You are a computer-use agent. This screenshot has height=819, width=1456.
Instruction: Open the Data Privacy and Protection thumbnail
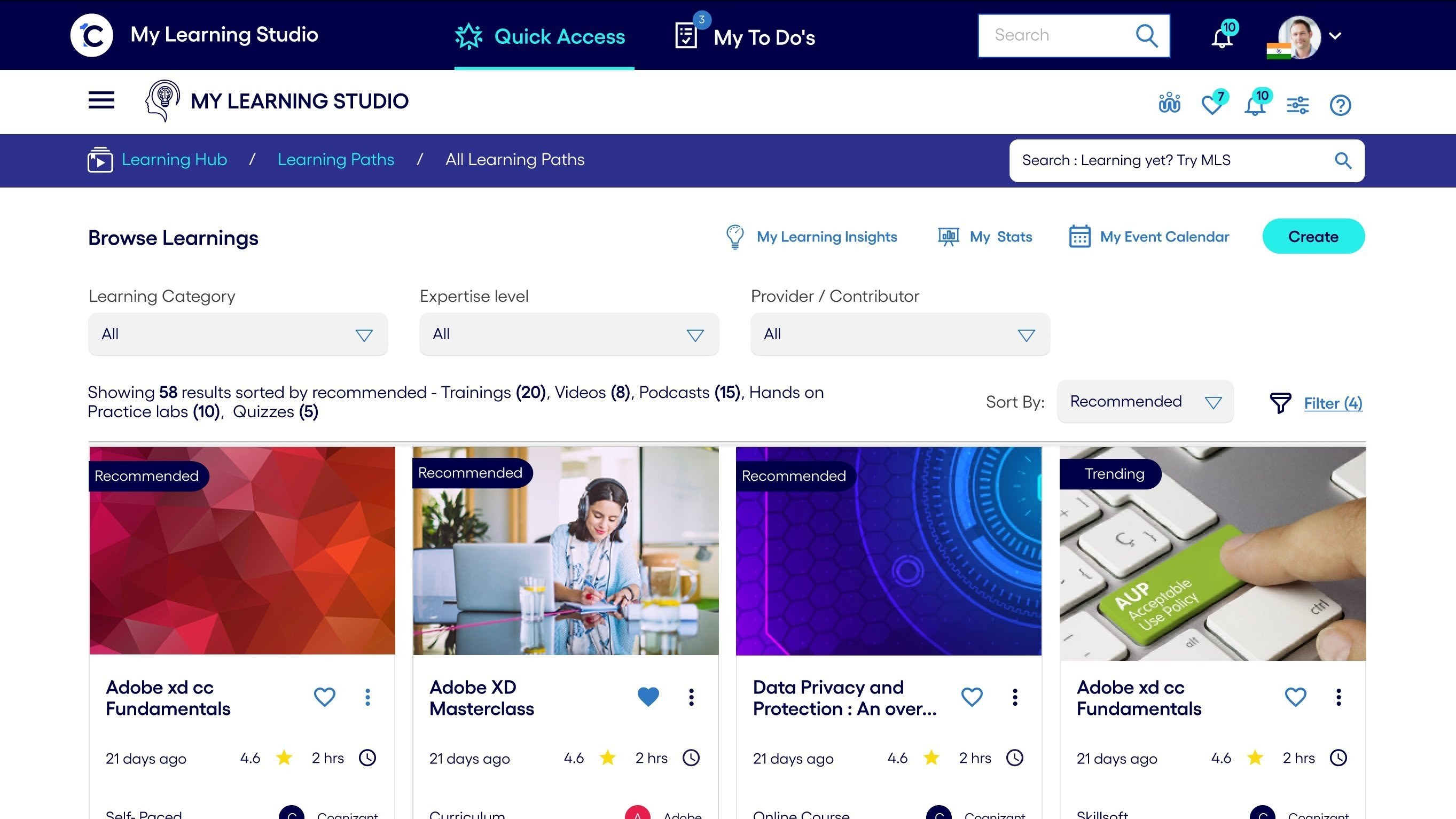point(889,551)
